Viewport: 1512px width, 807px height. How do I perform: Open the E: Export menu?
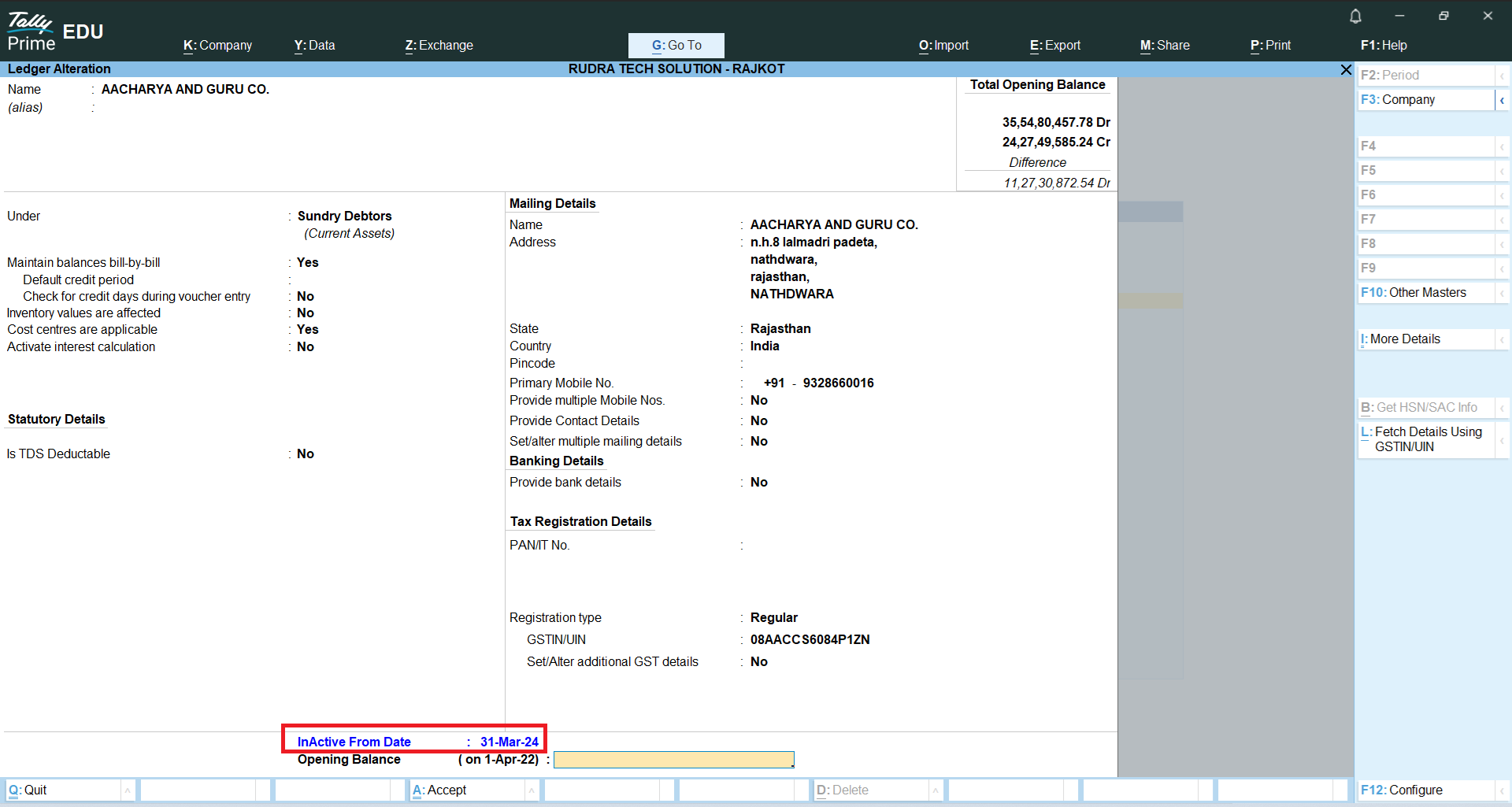[1054, 46]
